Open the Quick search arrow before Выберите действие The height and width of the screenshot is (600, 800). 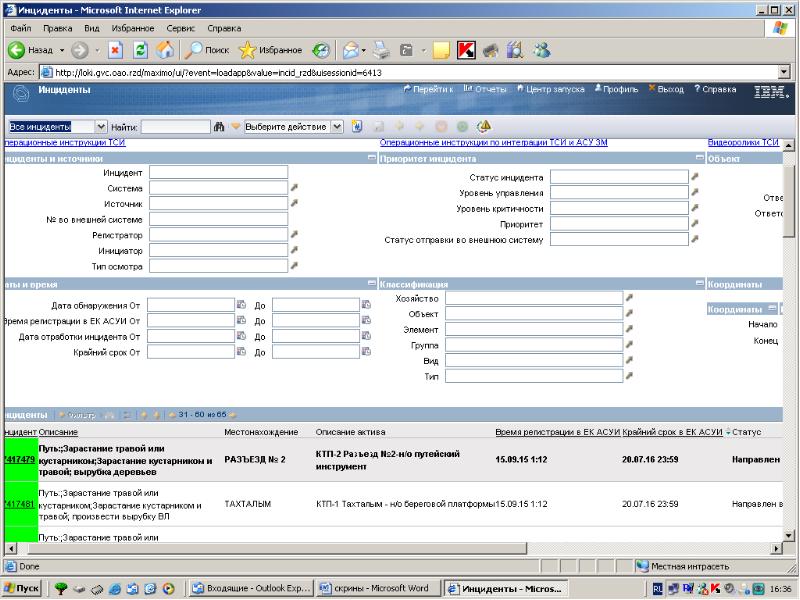pos(235,127)
